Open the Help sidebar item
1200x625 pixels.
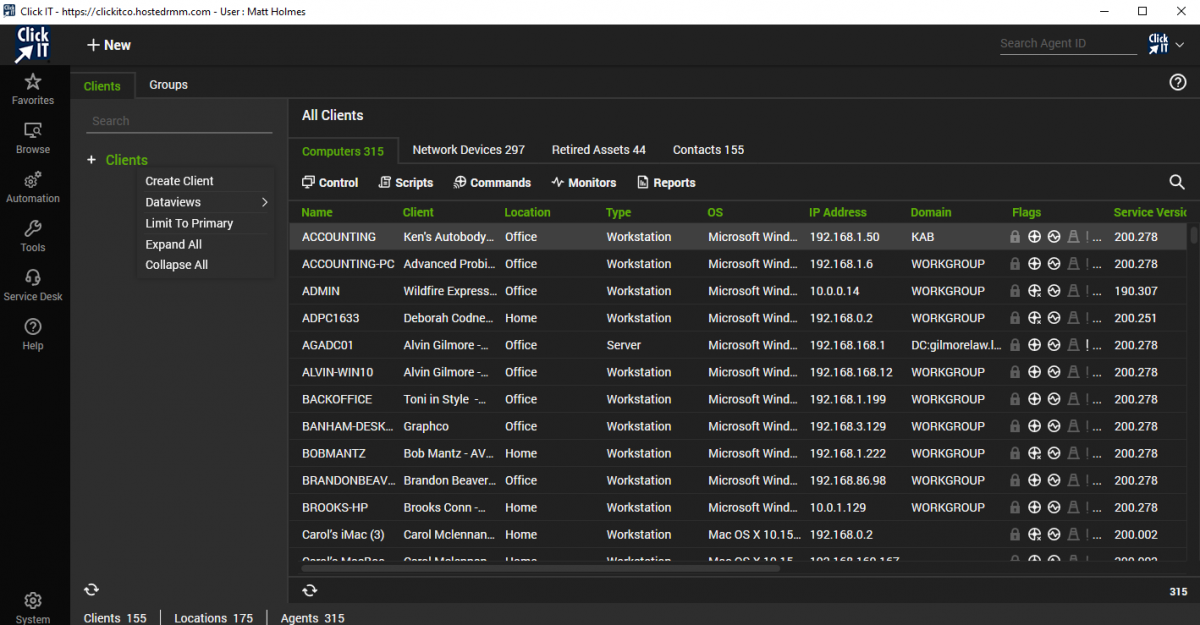click(33, 334)
